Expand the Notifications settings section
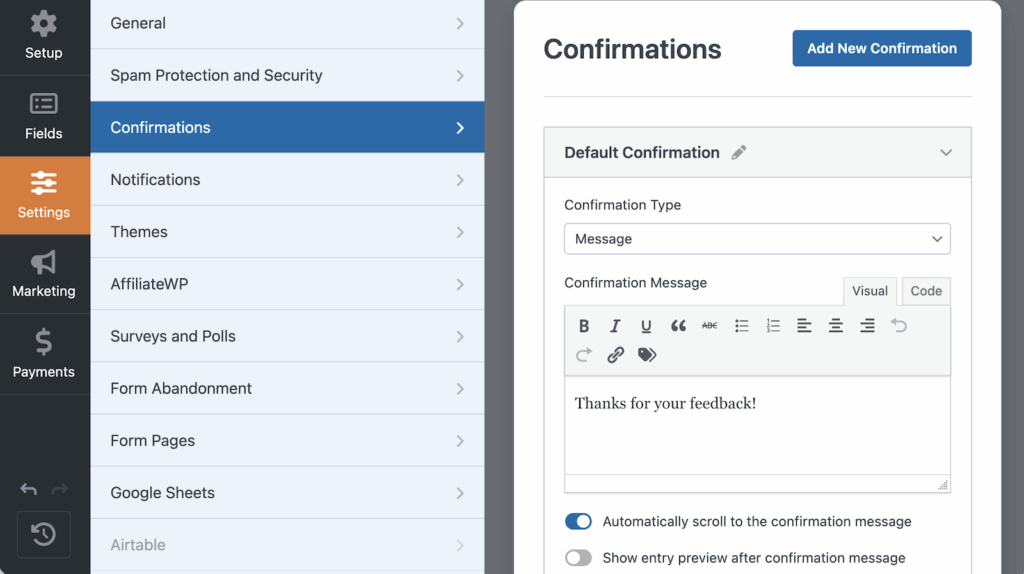The height and width of the screenshot is (574, 1024). pos(287,180)
